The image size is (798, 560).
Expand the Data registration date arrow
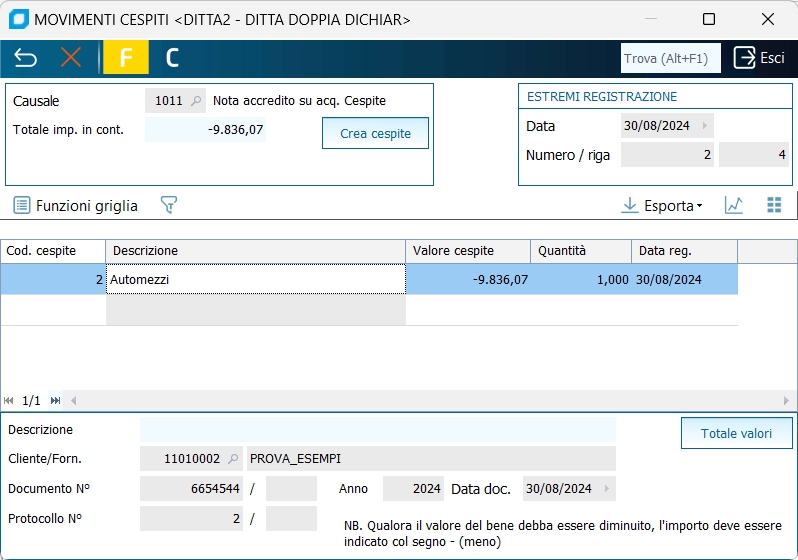[x=705, y=126]
